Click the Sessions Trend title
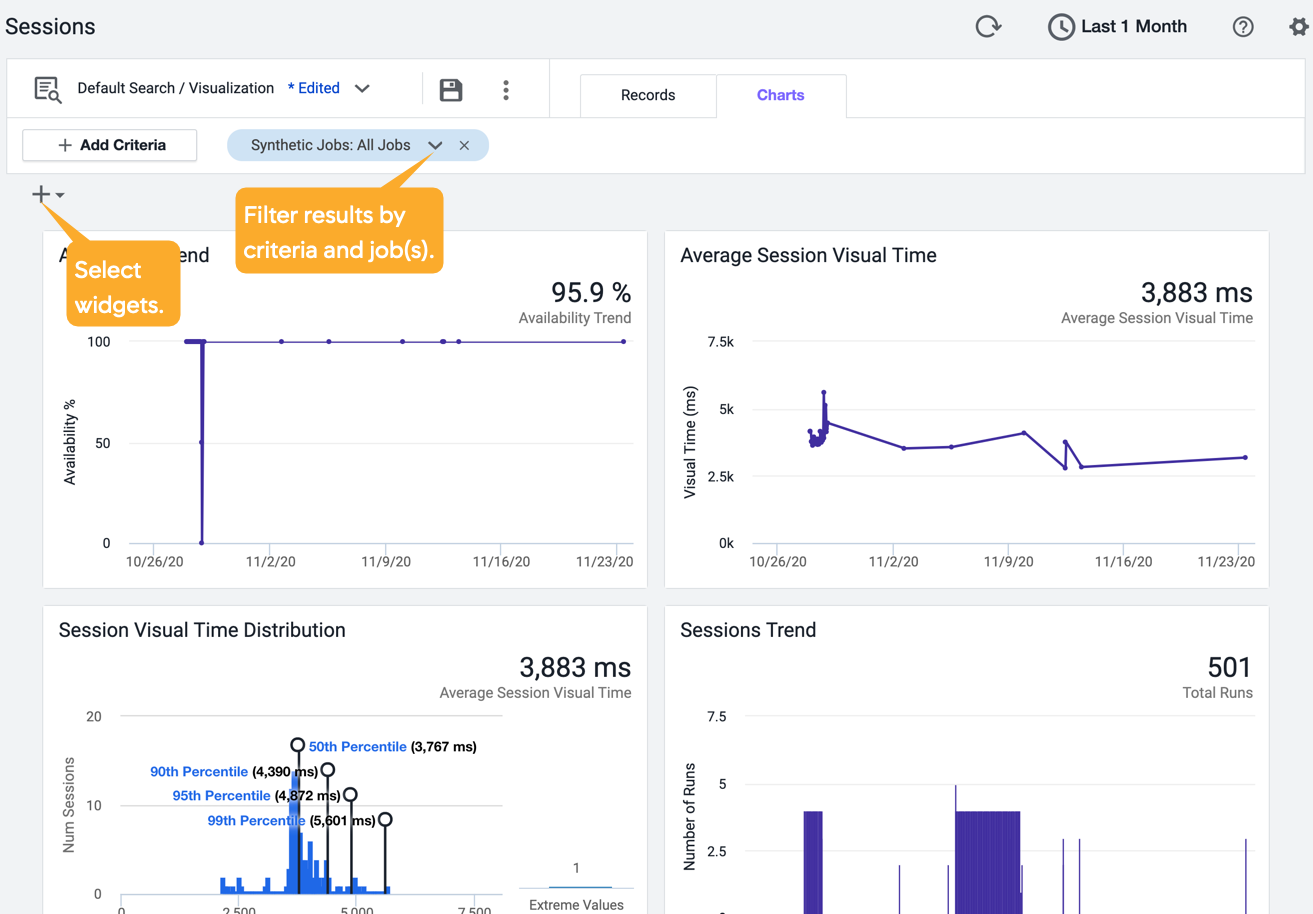 coord(748,630)
